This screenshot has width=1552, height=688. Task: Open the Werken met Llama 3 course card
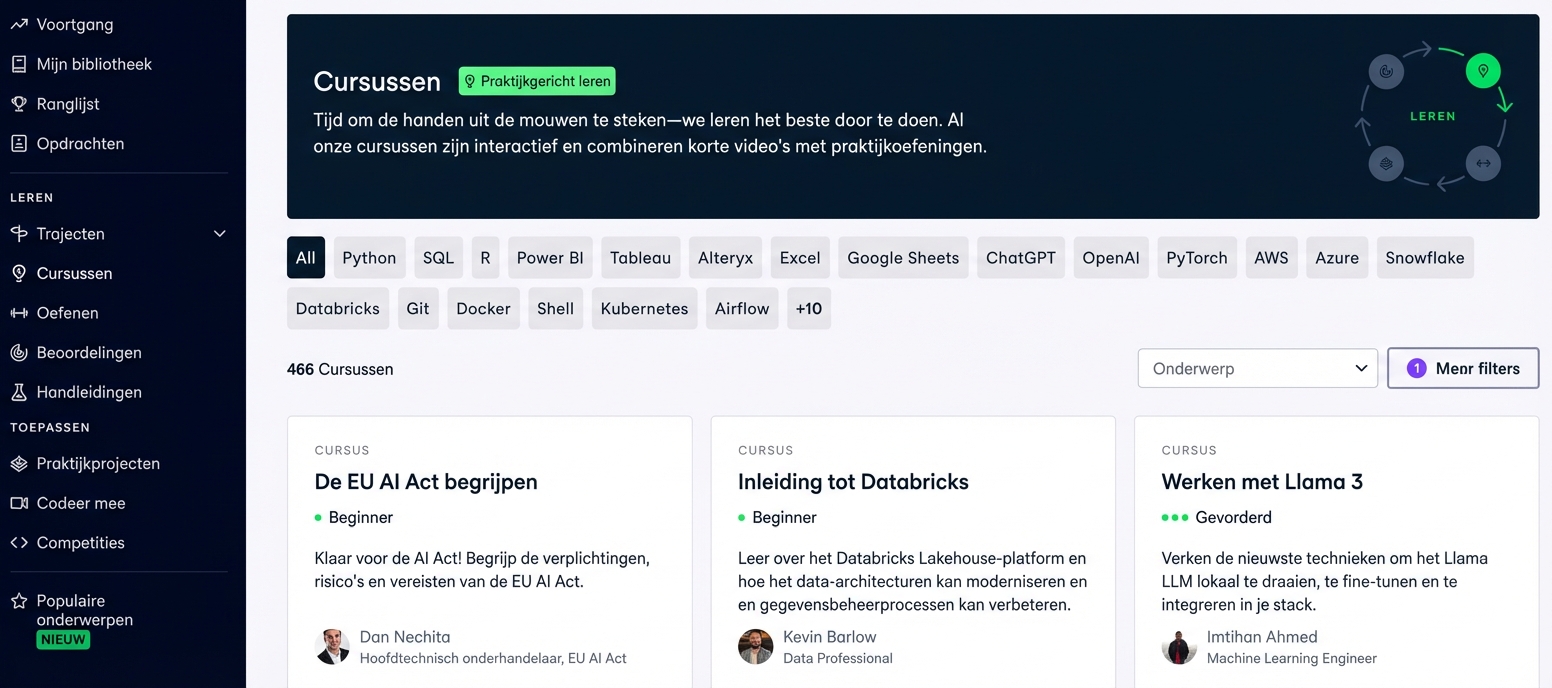coord(1262,481)
